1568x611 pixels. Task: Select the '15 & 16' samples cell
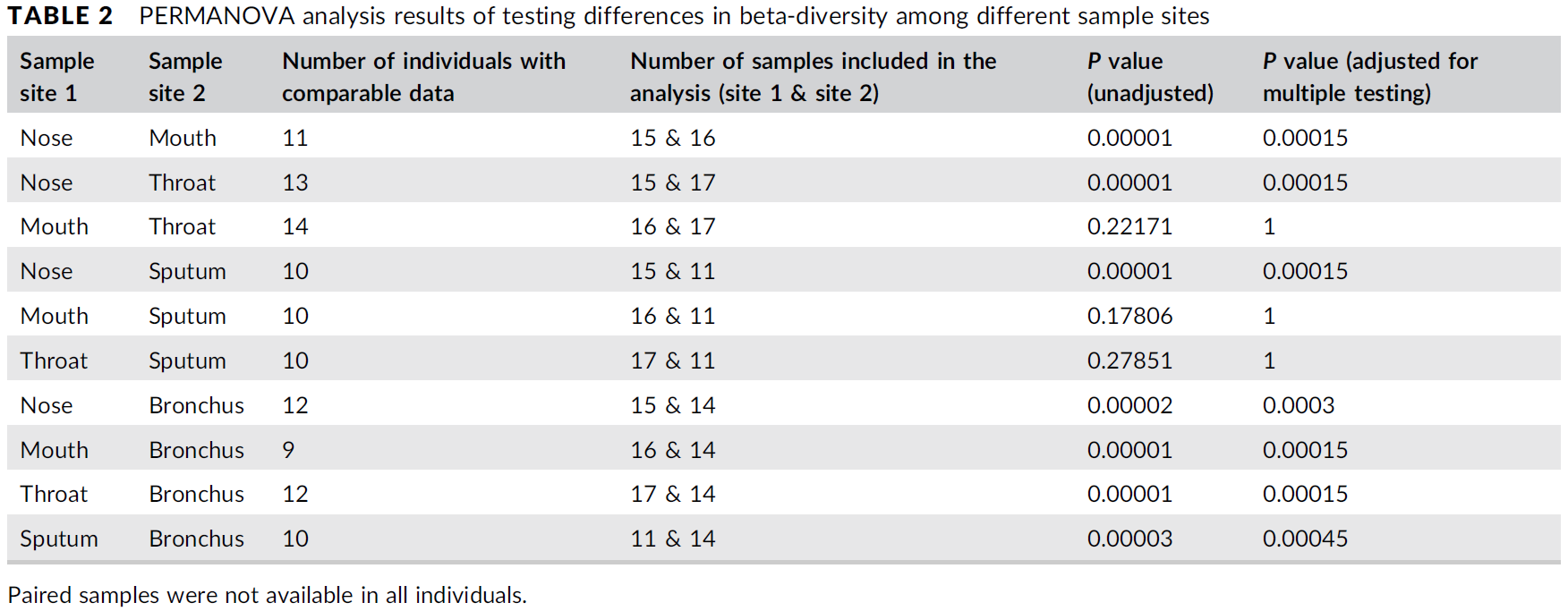pyautogui.click(x=672, y=139)
